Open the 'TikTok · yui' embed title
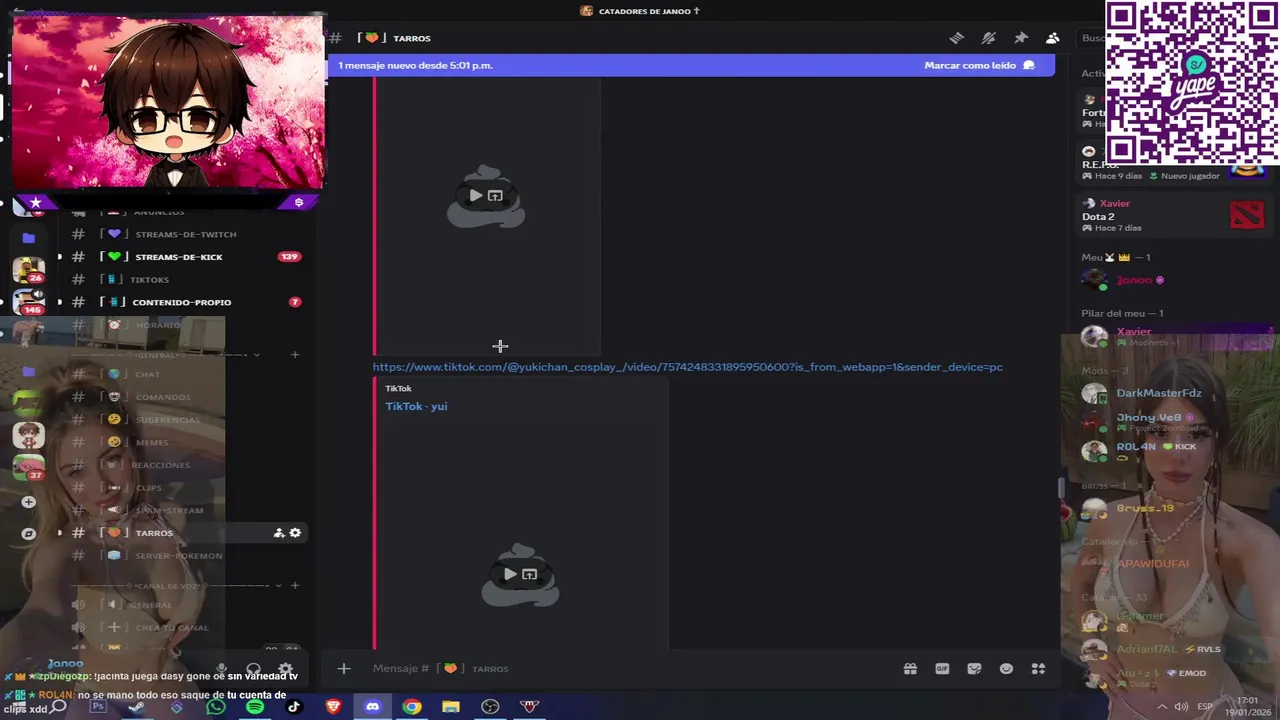Image resolution: width=1280 pixels, height=720 pixels. (416, 406)
